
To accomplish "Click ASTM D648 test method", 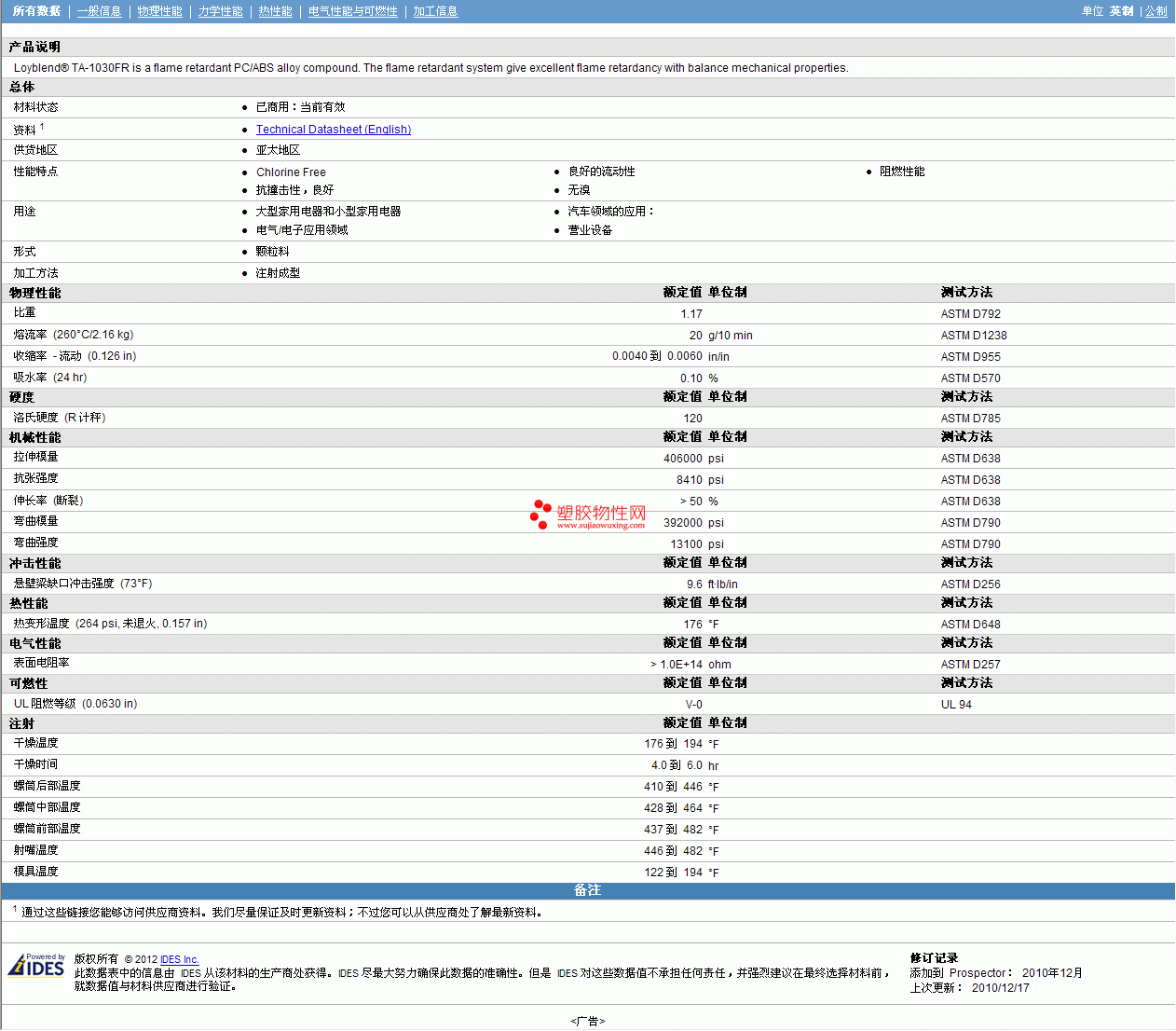I will pyautogui.click(x=970, y=625).
